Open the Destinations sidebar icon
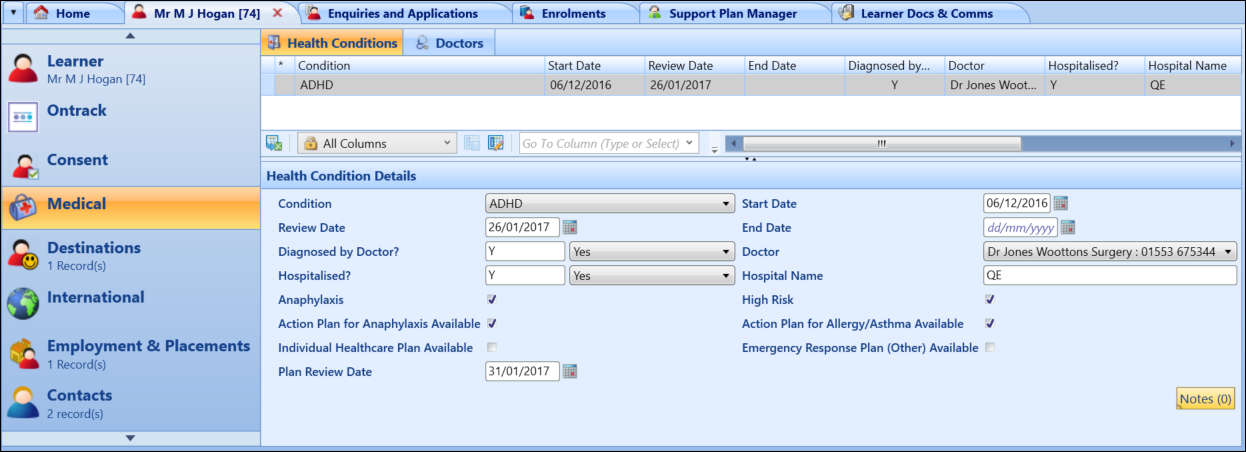The height and width of the screenshot is (452, 1246). [x=23, y=256]
